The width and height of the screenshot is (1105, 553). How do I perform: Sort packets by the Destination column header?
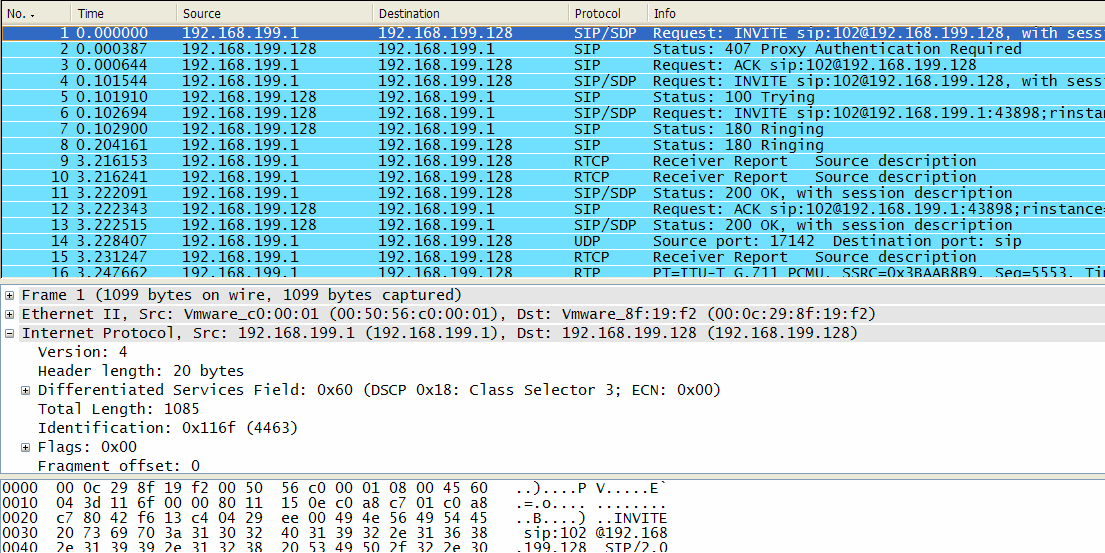click(x=470, y=13)
